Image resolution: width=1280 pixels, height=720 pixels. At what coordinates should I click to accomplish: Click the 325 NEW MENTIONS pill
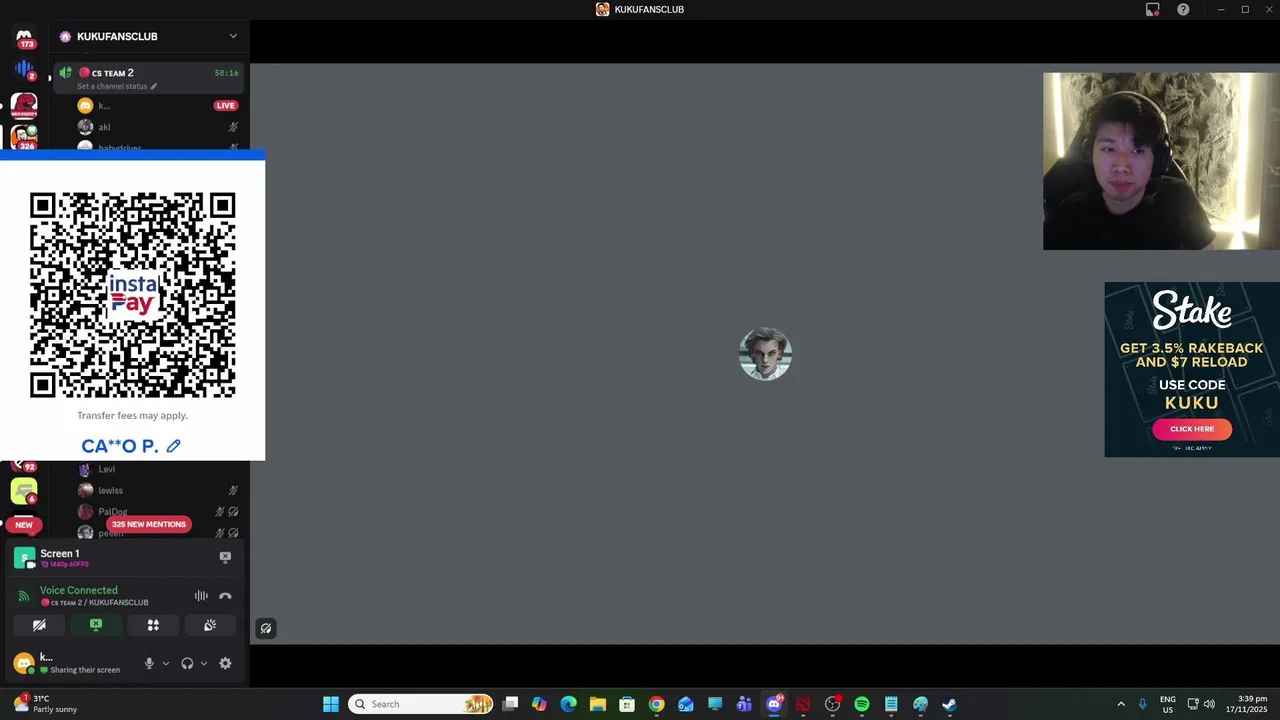(149, 524)
